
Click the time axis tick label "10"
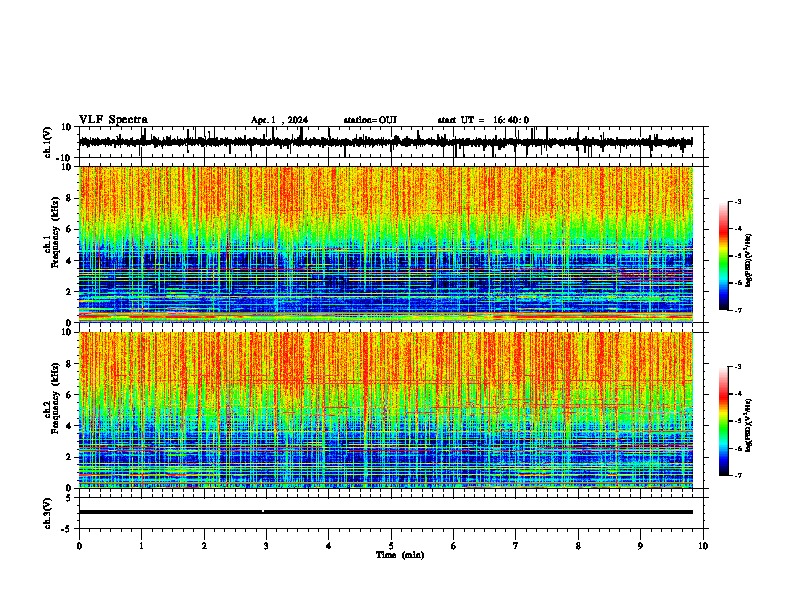click(x=703, y=546)
